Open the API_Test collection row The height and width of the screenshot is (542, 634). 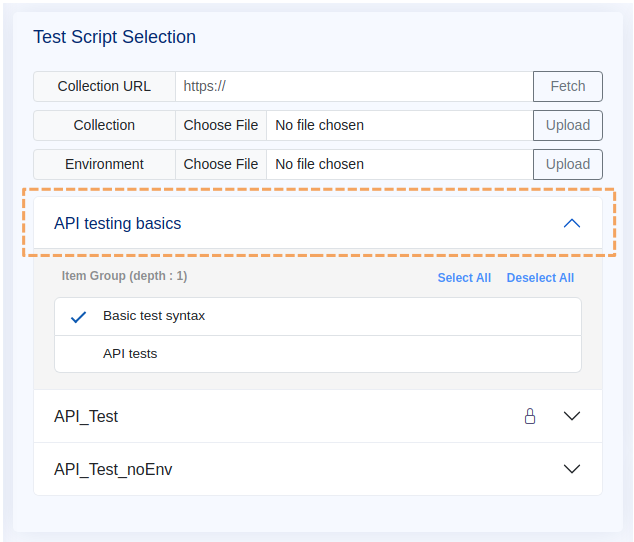(x=318, y=416)
